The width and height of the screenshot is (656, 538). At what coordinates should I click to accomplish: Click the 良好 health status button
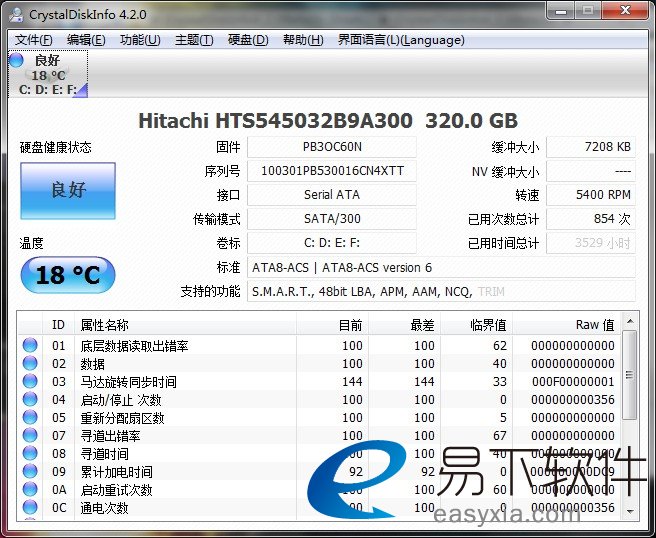pyautogui.click(x=67, y=190)
